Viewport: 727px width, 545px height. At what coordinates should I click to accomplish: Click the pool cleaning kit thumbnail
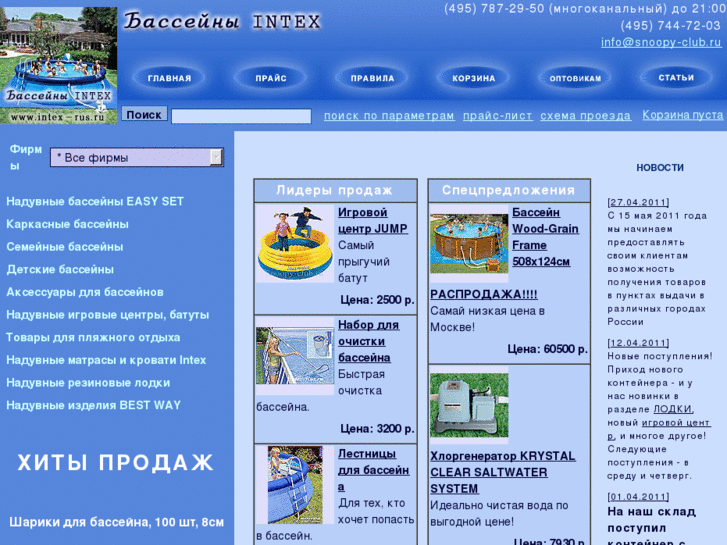(295, 356)
